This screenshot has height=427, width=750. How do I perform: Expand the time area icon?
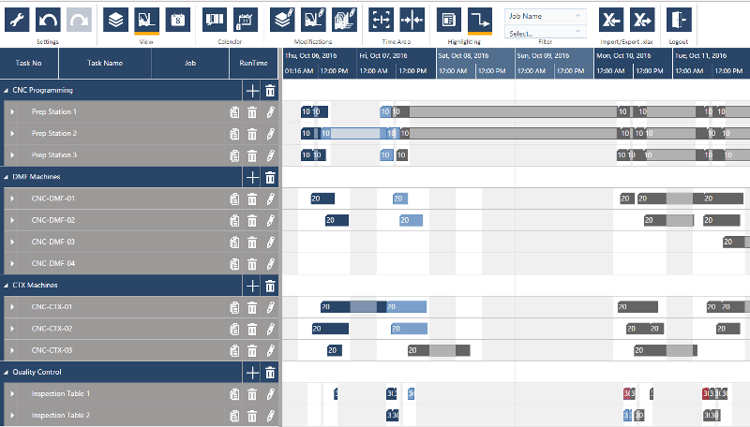tap(381, 20)
